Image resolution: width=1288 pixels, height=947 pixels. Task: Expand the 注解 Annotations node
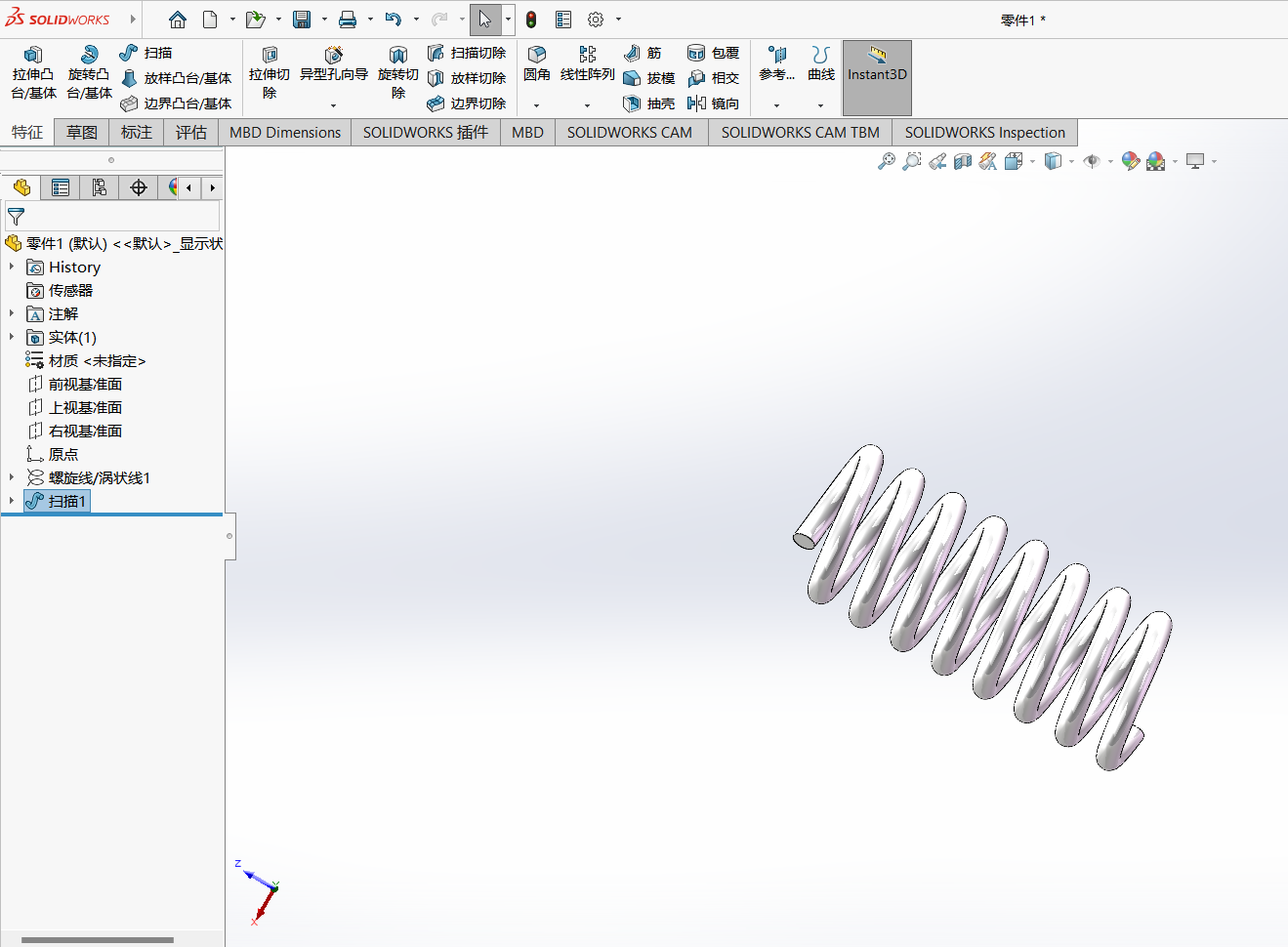12,313
